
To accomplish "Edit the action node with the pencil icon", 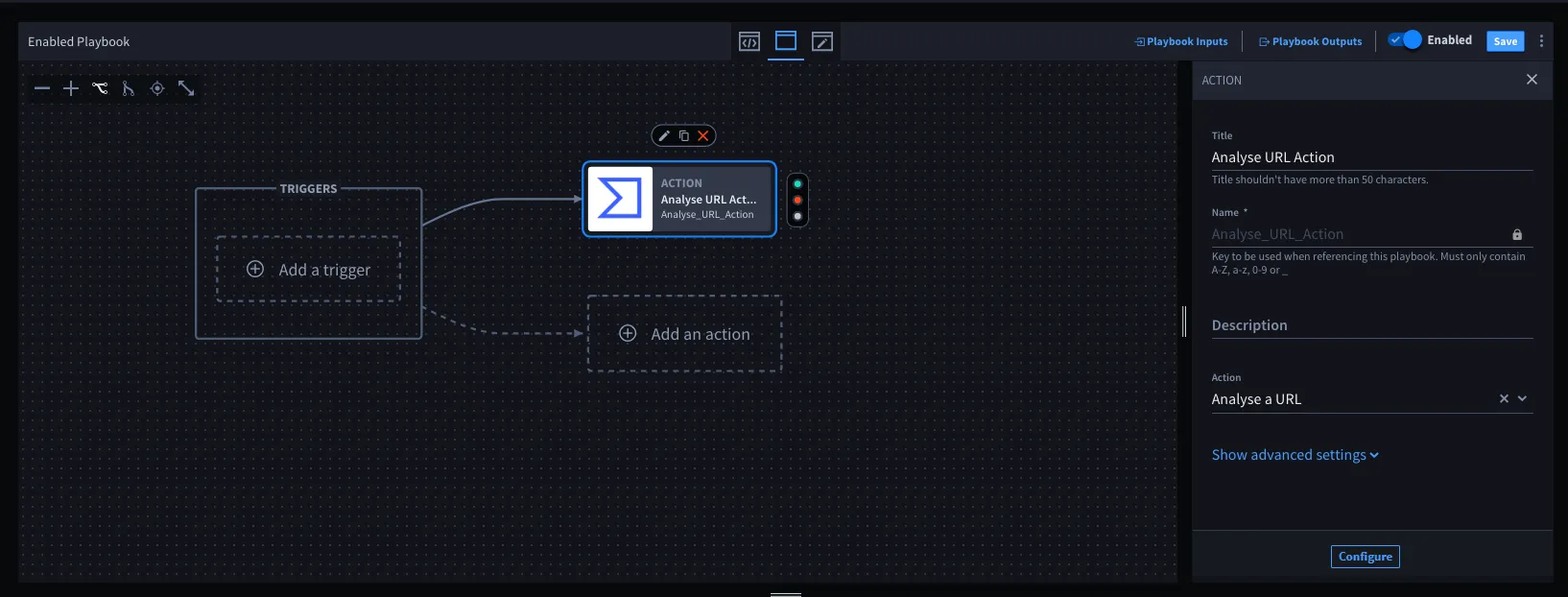I will [x=664, y=136].
